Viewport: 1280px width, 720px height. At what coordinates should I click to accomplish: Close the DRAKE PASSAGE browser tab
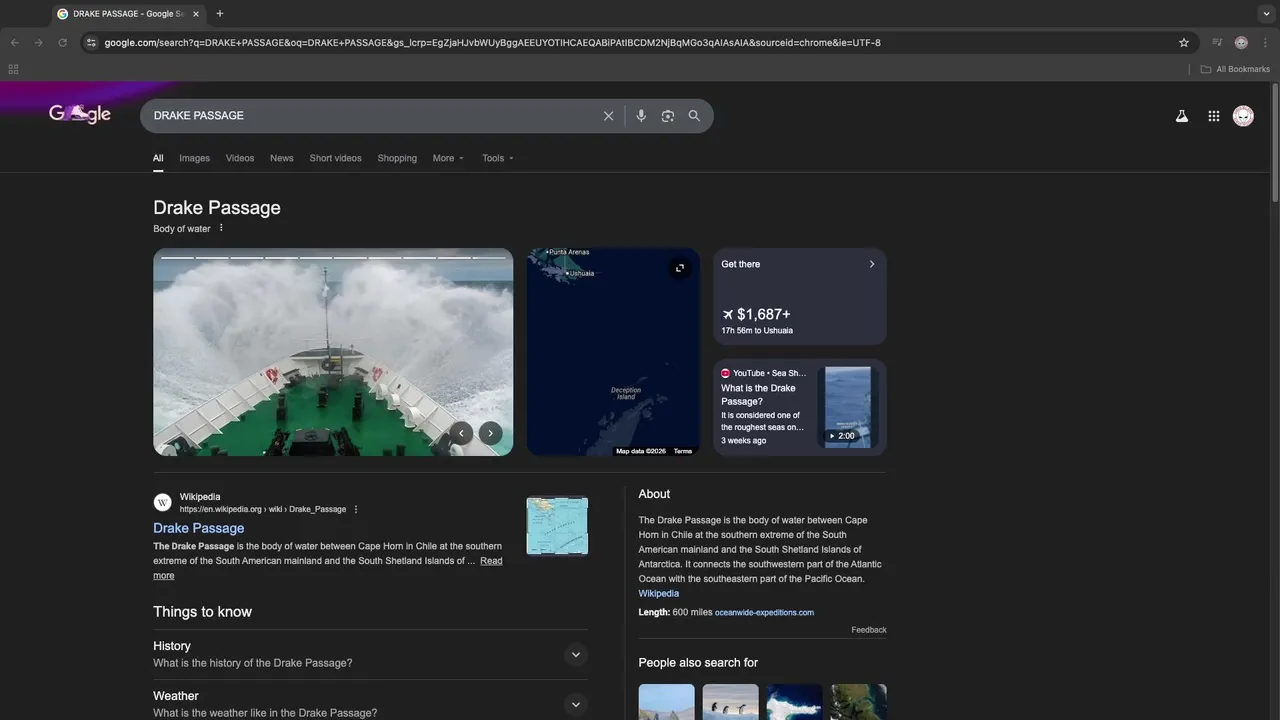click(196, 14)
